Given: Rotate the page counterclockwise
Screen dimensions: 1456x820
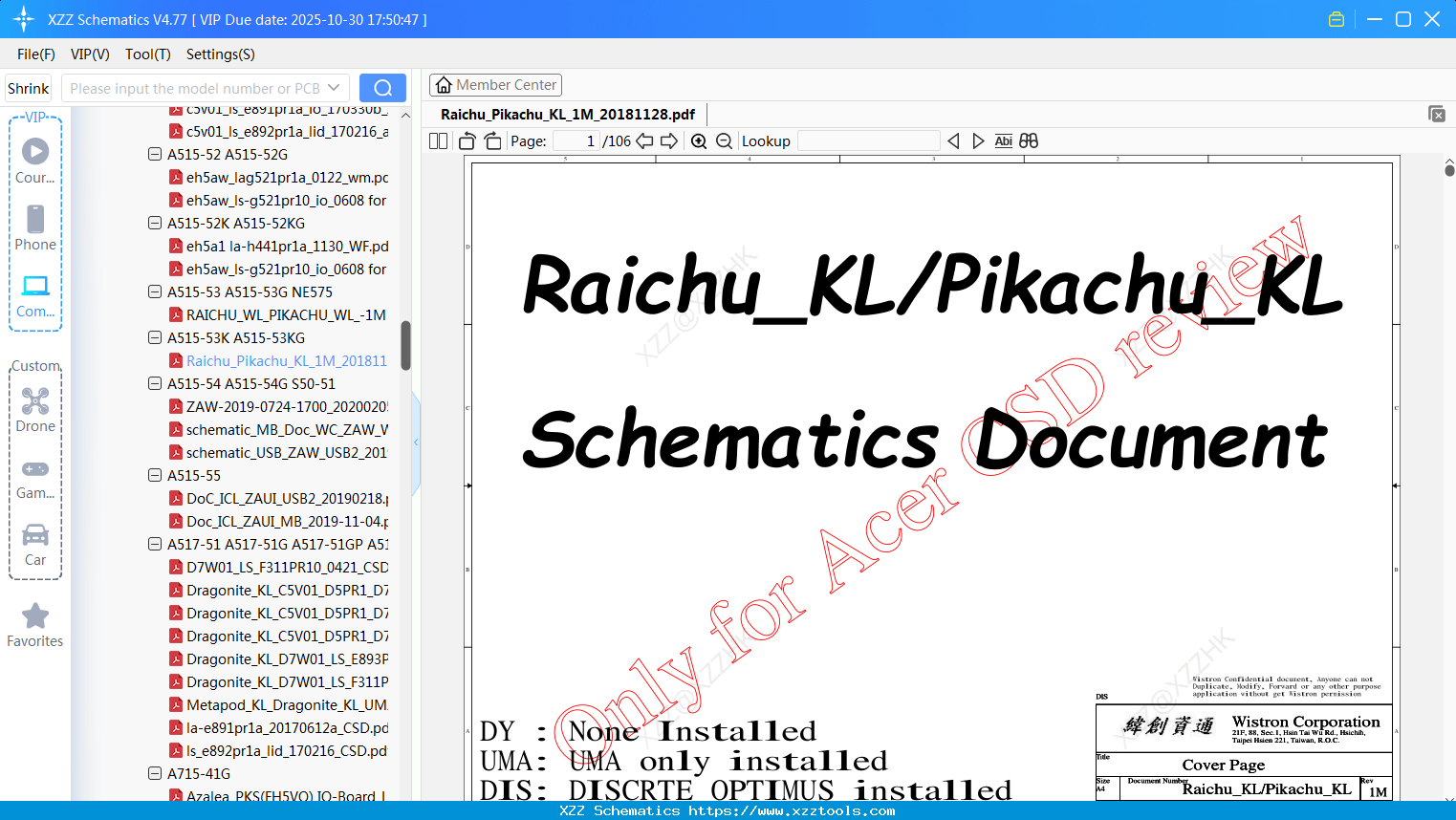Looking at the screenshot, I should click(x=467, y=141).
